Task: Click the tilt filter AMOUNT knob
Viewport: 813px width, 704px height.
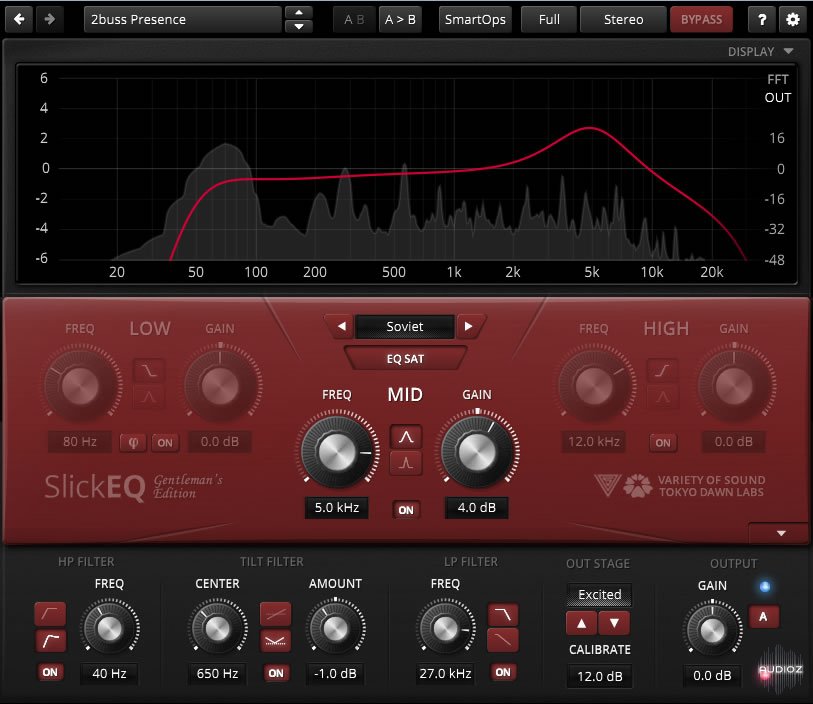Action: click(x=335, y=628)
